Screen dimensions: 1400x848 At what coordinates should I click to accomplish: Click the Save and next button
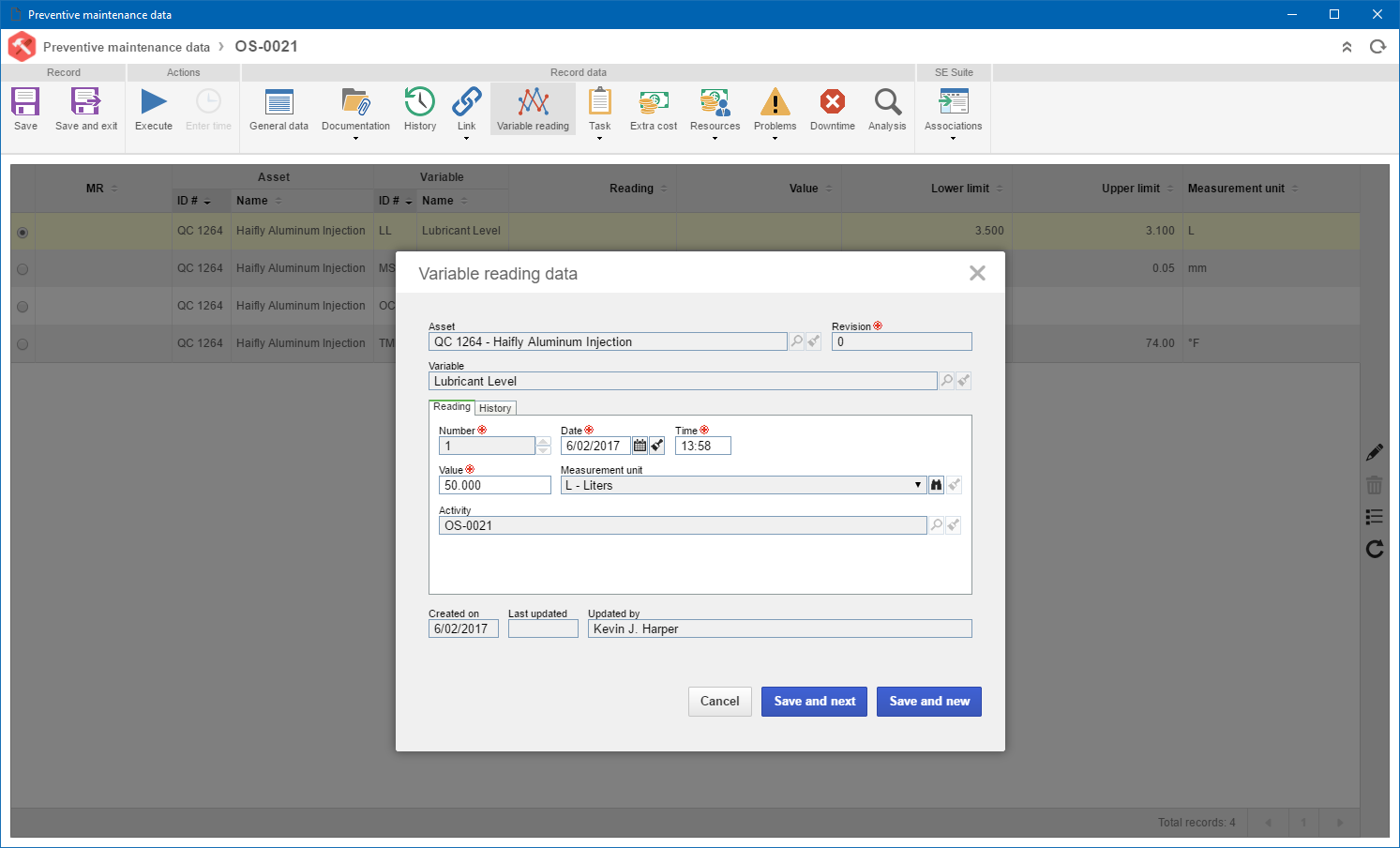[x=814, y=702]
